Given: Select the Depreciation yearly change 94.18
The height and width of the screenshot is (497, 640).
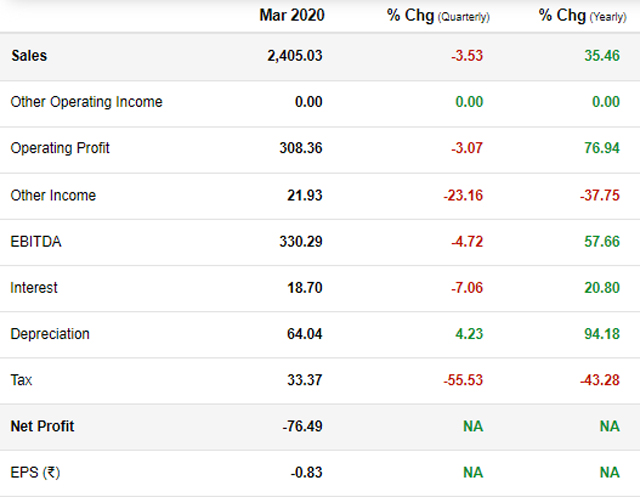Looking at the screenshot, I should (x=600, y=334).
